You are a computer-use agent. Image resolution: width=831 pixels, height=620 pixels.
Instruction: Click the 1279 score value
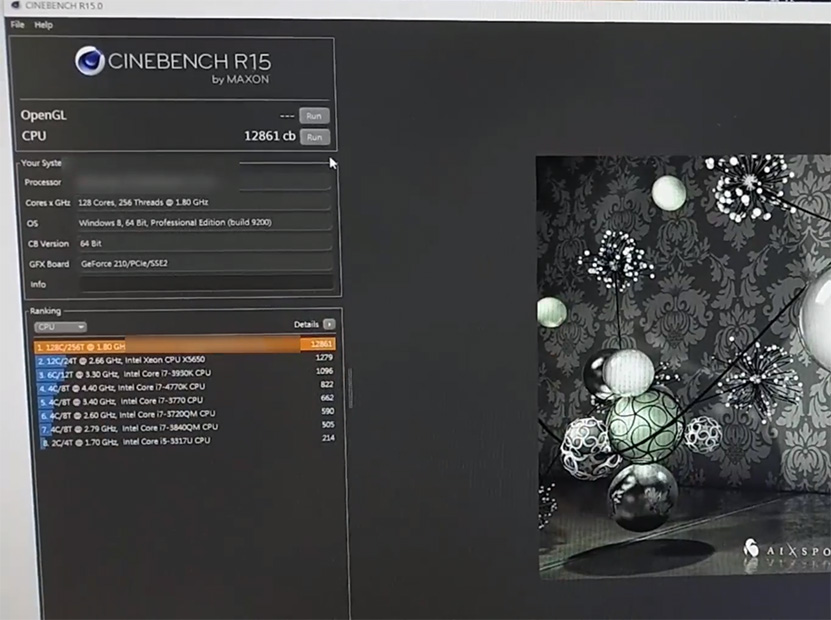[x=324, y=358]
